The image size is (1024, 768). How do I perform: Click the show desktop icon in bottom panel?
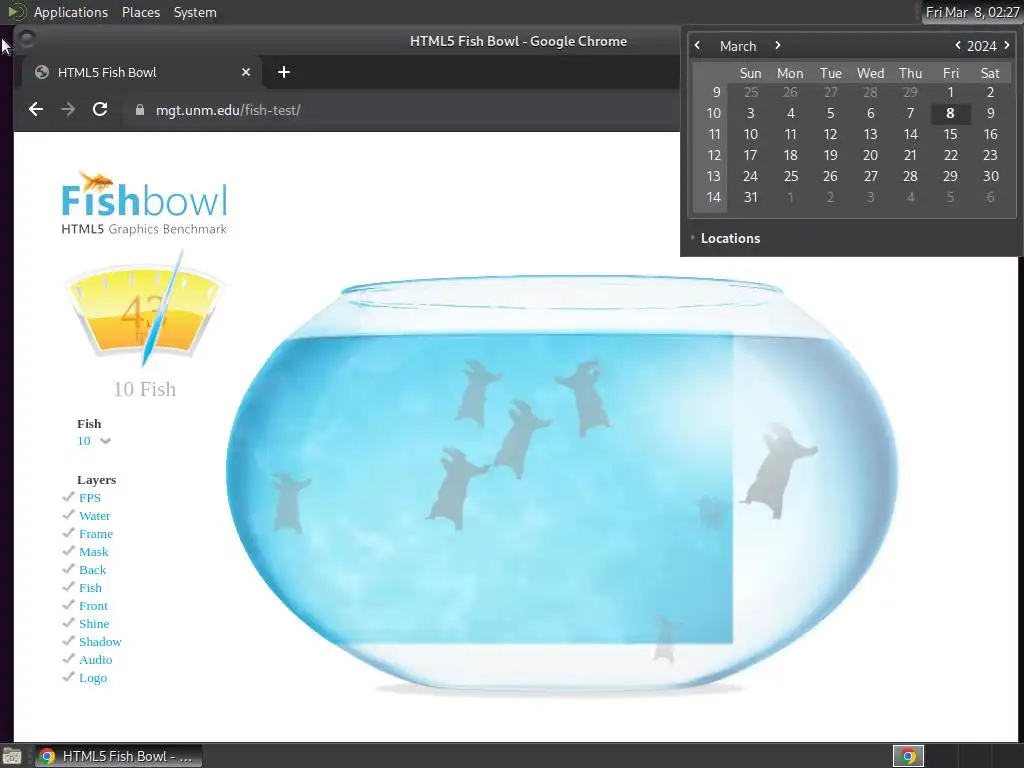pyautogui.click(x=12, y=756)
